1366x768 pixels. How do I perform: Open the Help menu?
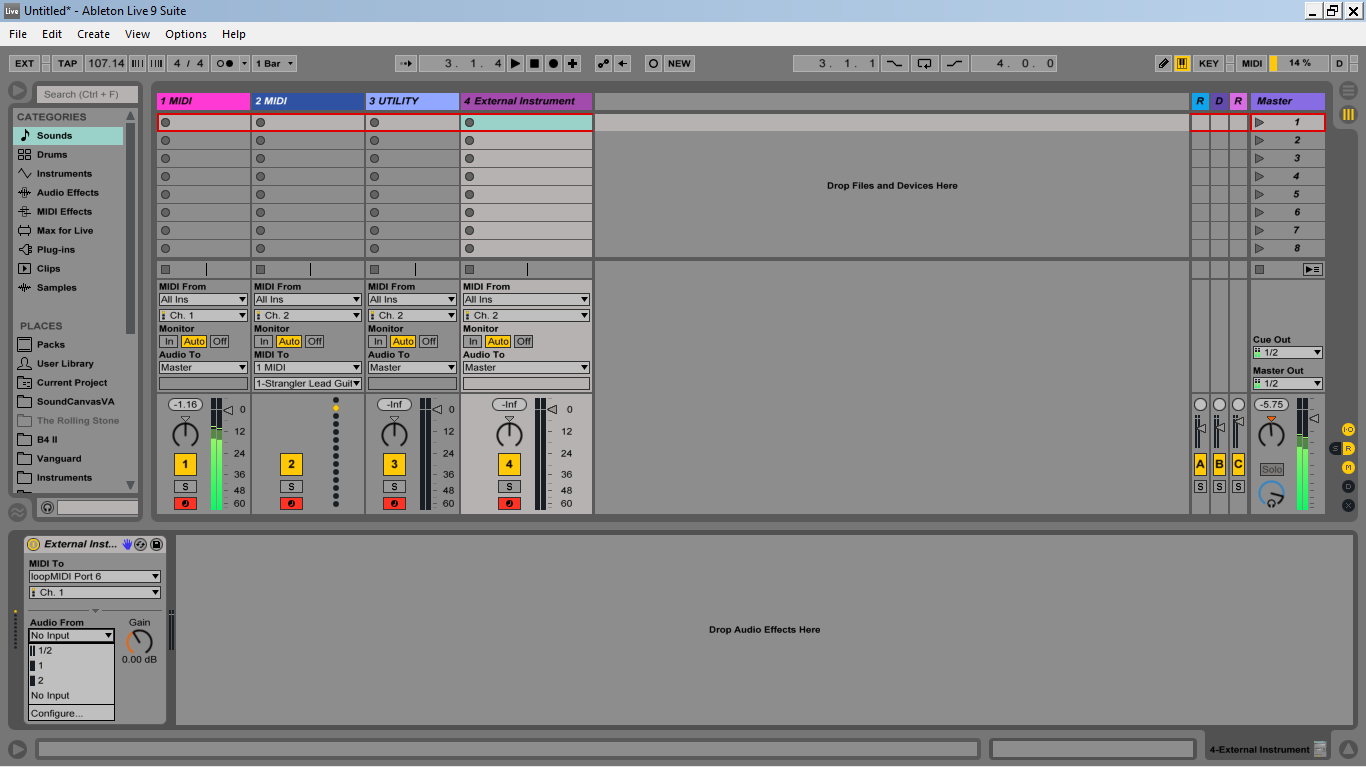pyautogui.click(x=234, y=34)
